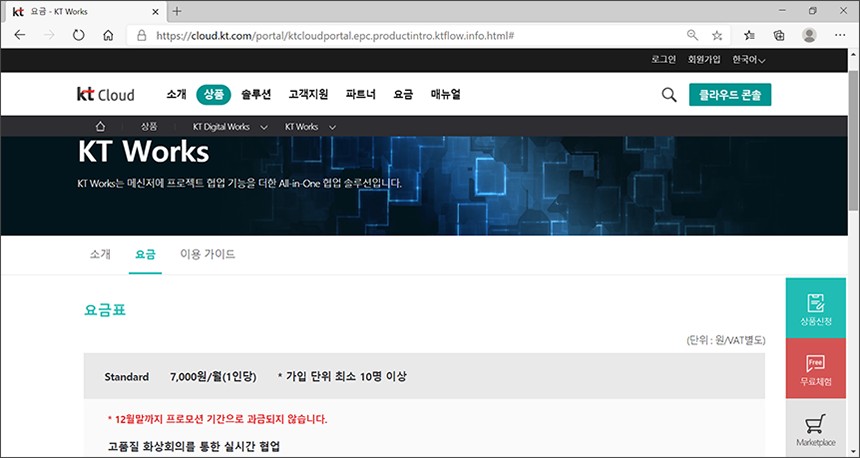Open the 상품 top navigation menu
The width and height of the screenshot is (860, 458).
213,94
